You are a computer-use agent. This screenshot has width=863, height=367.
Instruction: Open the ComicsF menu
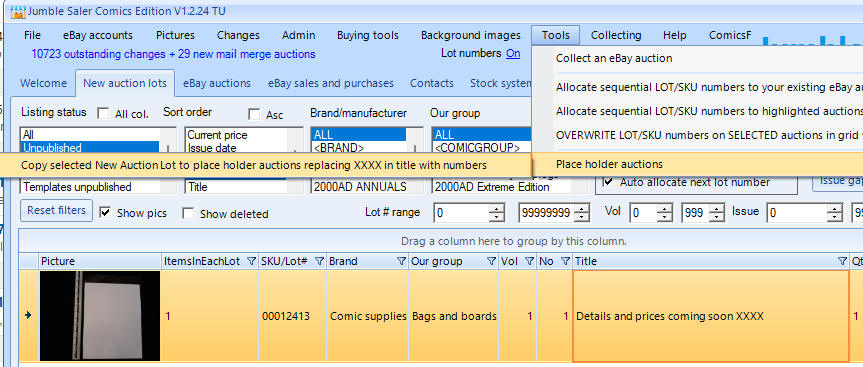click(x=730, y=35)
